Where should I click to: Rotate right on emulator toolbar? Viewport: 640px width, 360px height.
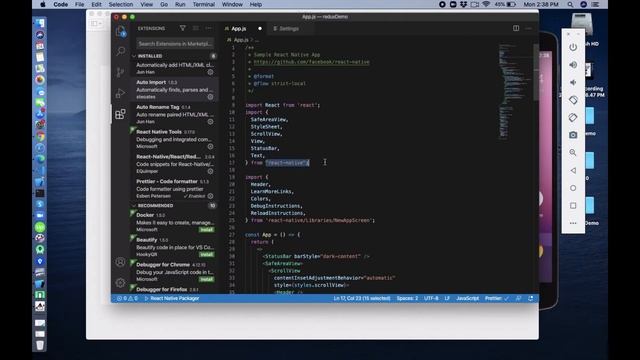point(573,118)
